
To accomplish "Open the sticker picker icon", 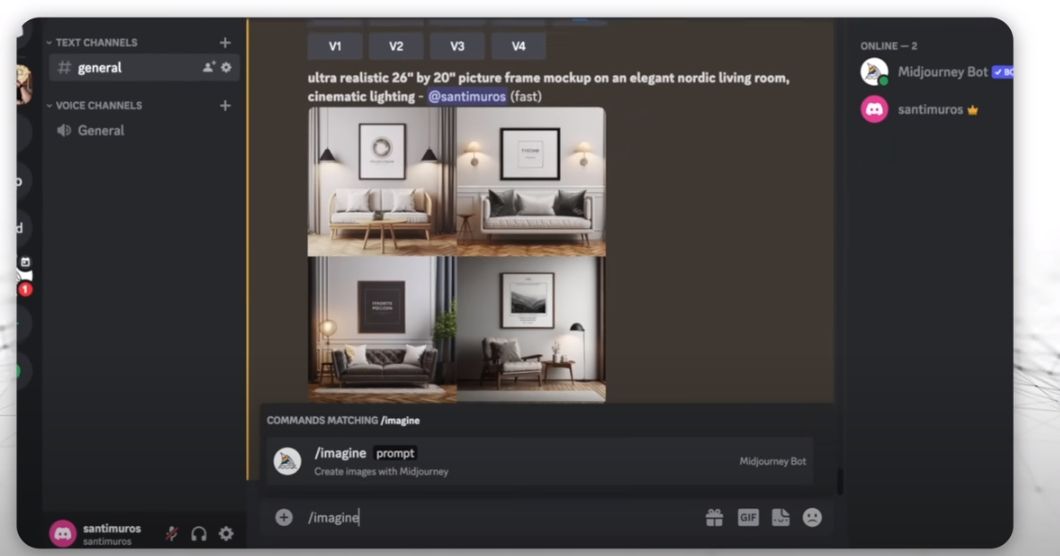I will click(781, 517).
